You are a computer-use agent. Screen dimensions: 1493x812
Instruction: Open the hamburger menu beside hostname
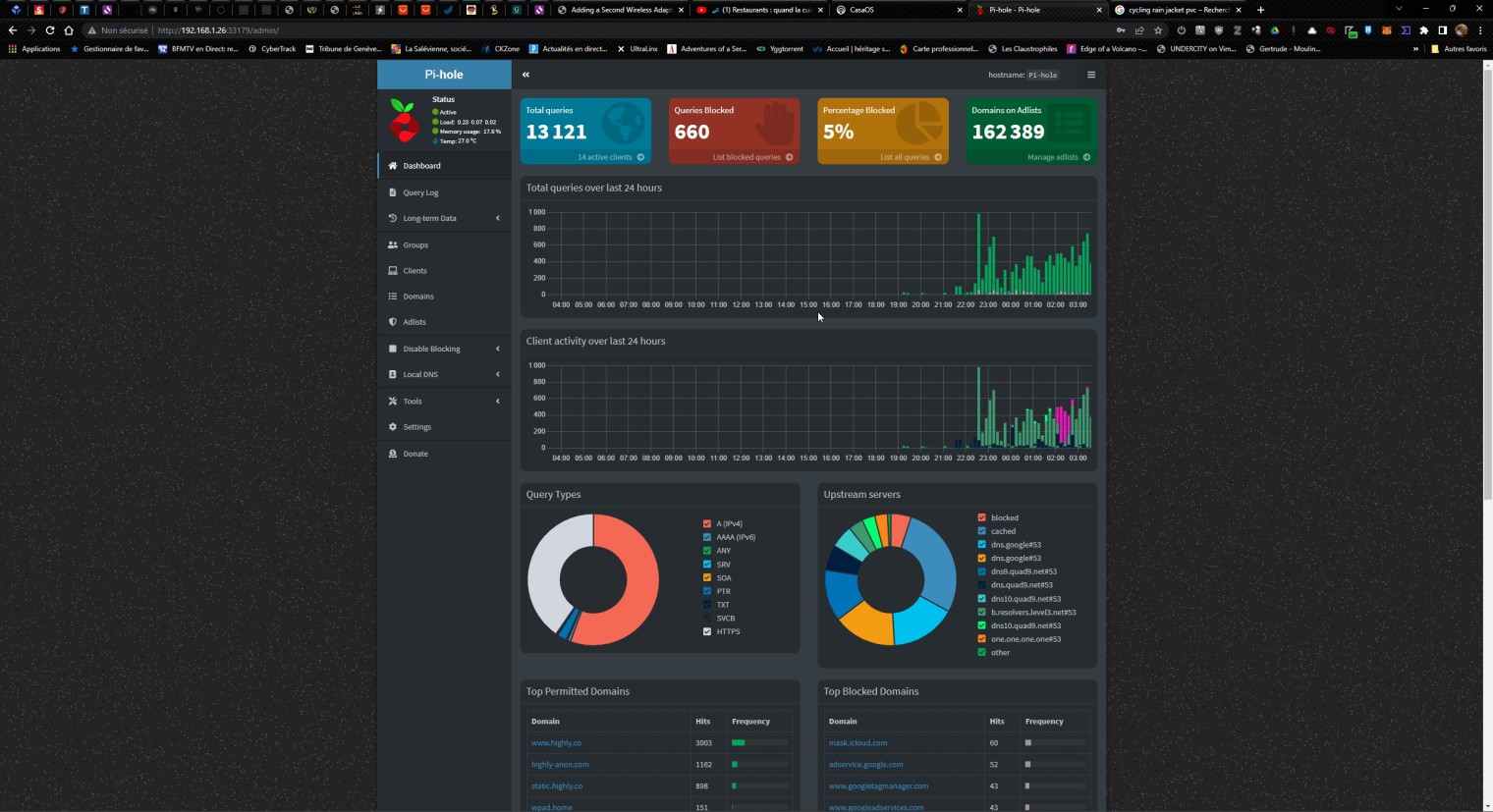pyautogui.click(x=1090, y=75)
